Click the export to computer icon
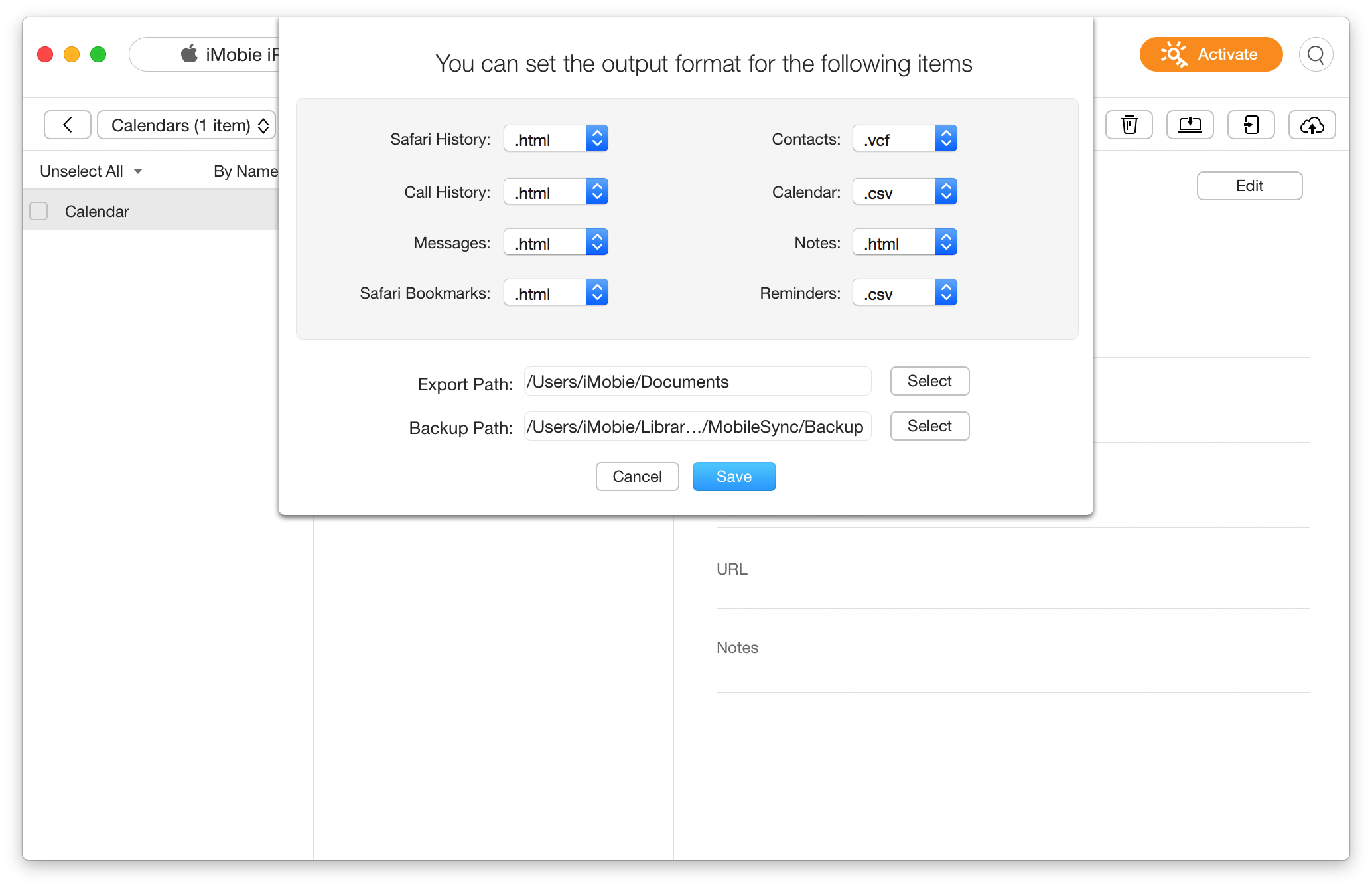This screenshot has width=1372, height=888. point(1190,125)
